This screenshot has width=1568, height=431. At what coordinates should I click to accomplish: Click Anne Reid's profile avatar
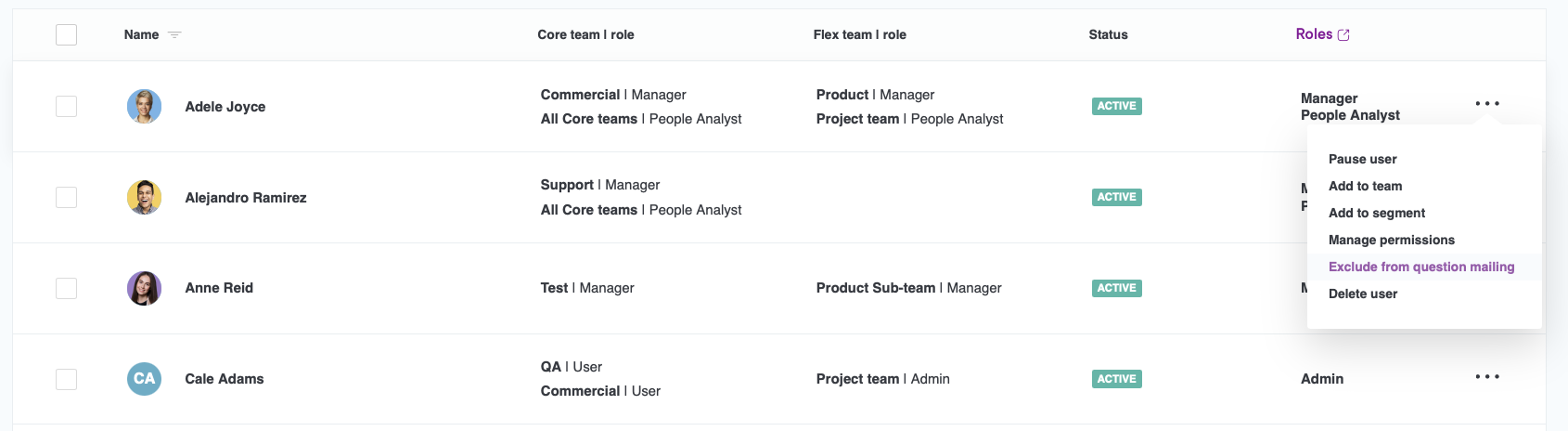[144, 288]
